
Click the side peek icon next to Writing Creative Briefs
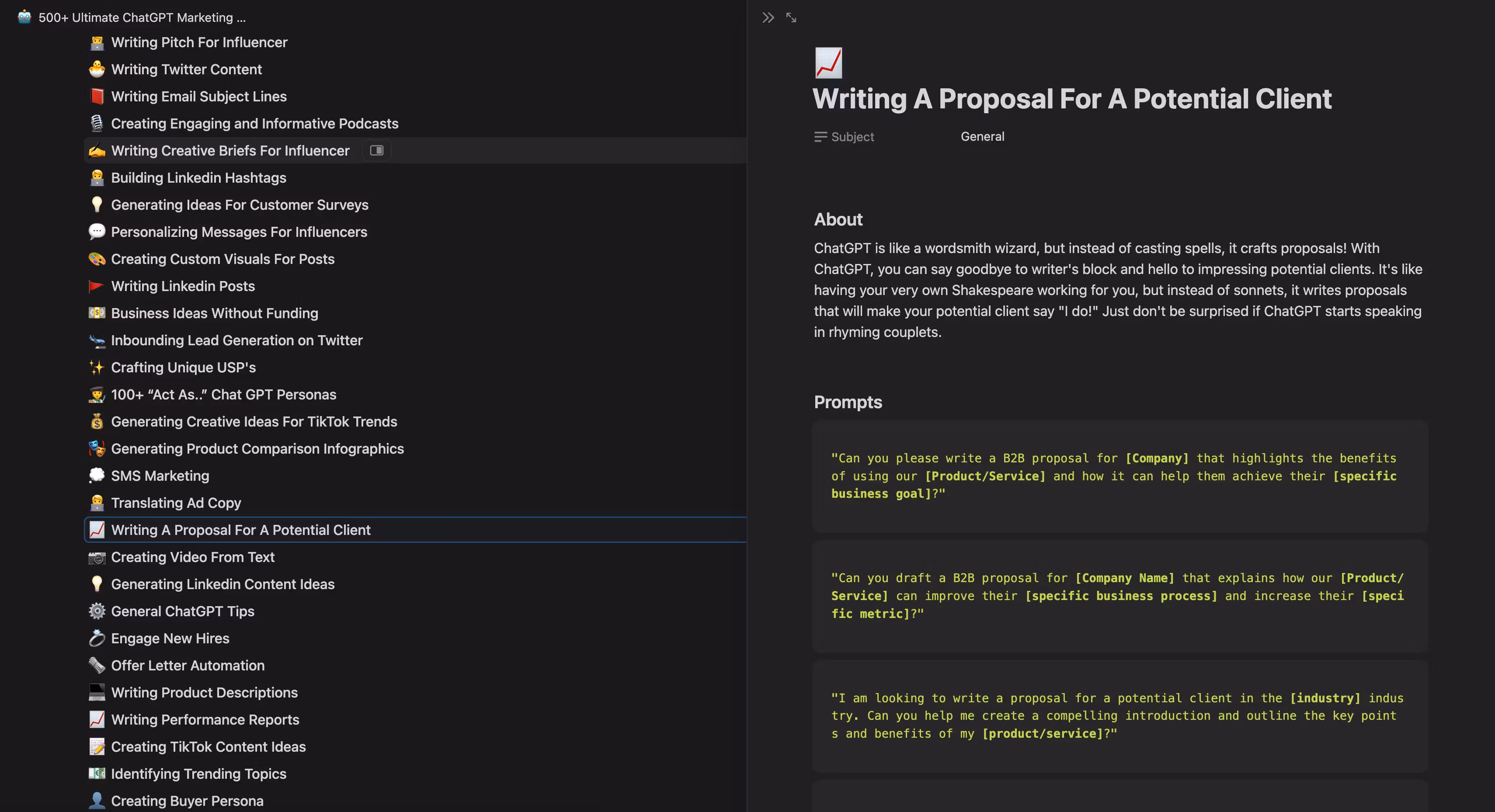[377, 150]
